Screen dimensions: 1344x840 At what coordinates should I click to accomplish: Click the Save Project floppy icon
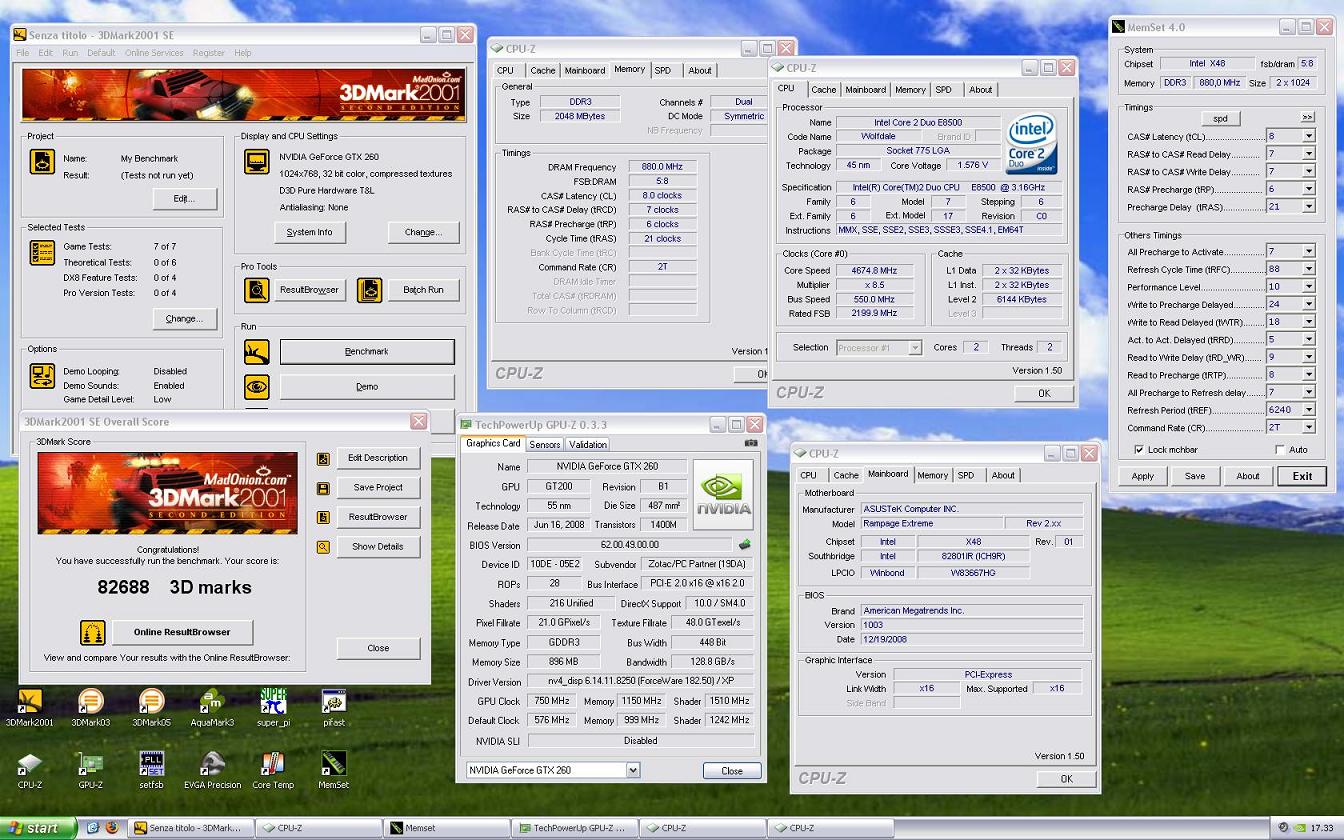[323, 488]
